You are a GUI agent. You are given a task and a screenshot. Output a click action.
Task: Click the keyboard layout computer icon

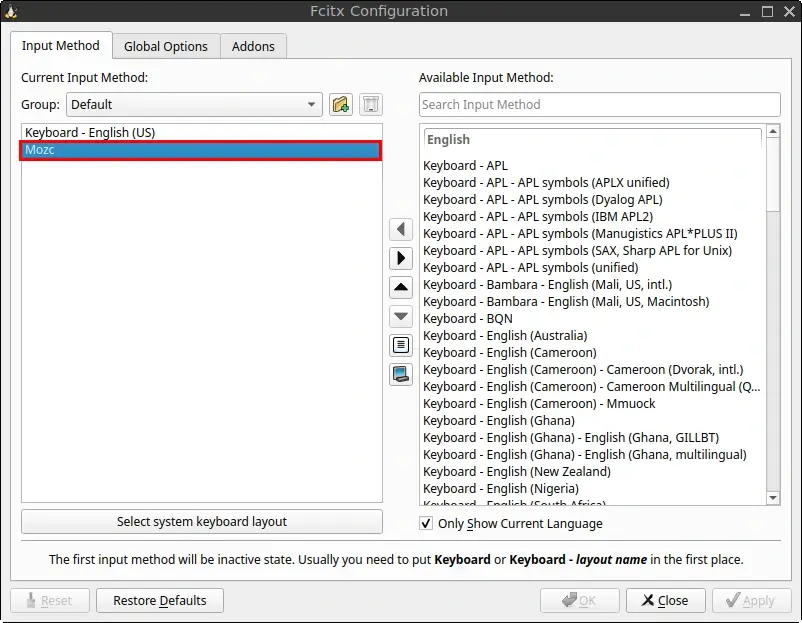tap(401, 374)
